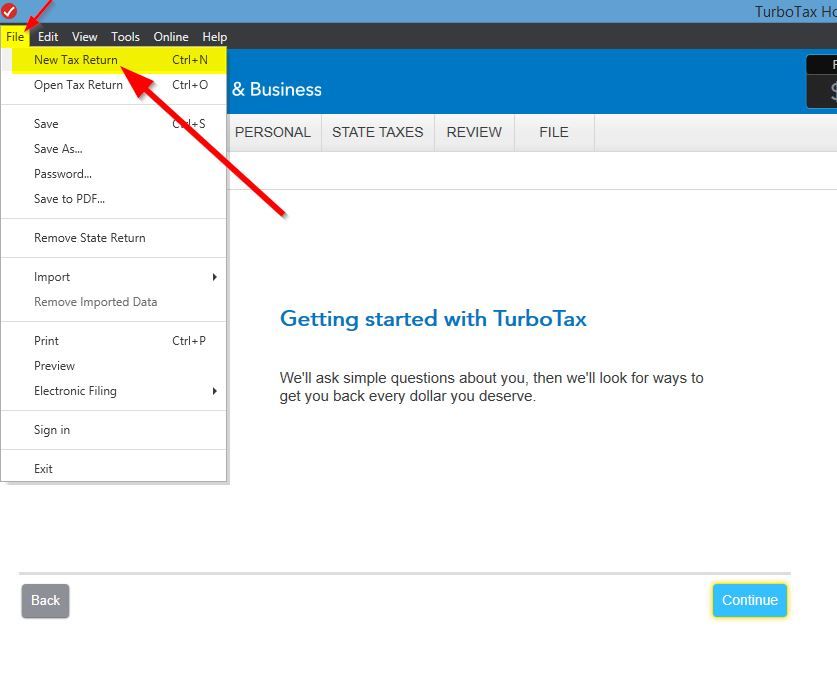Select Save in the File menu
The width and height of the screenshot is (837, 686).
point(114,124)
